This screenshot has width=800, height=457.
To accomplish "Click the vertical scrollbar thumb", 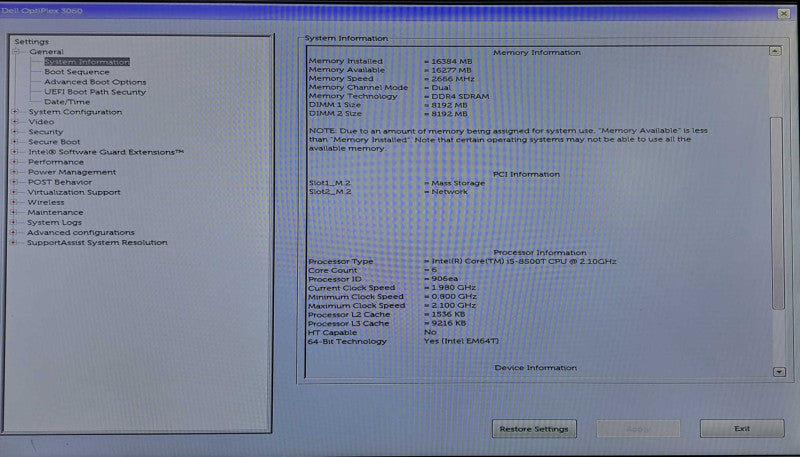I will pyautogui.click(x=777, y=213).
